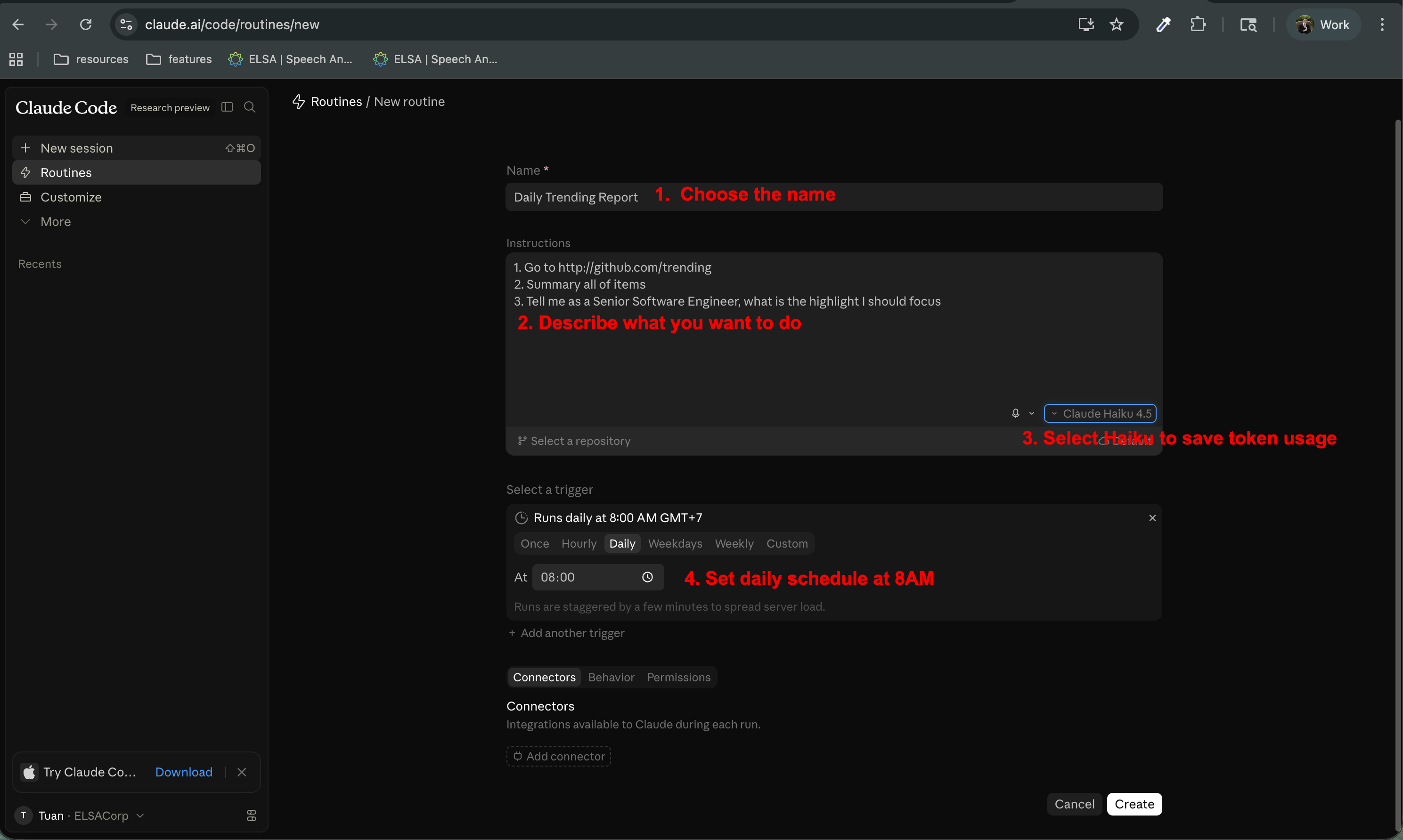Bookmark this page with the star icon

tap(1116, 24)
